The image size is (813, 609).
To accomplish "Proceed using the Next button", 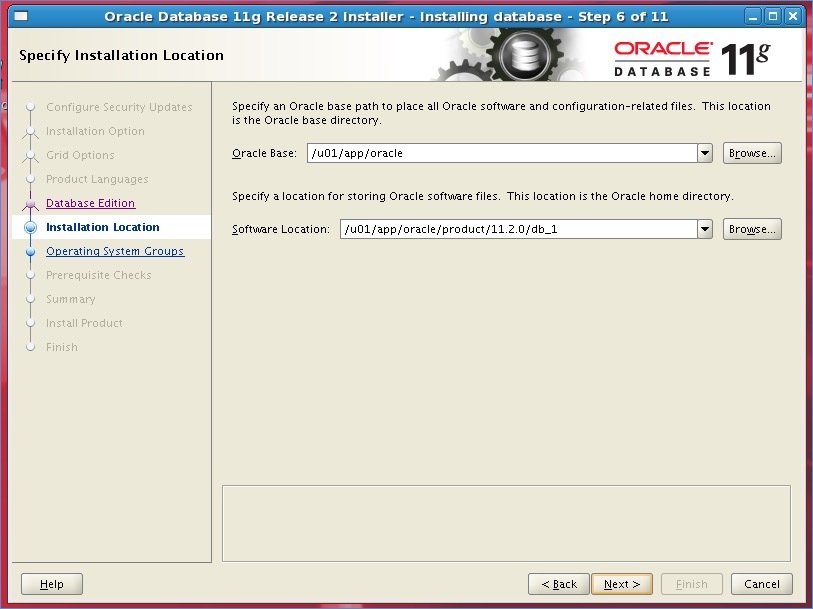I will [x=621, y=584].
